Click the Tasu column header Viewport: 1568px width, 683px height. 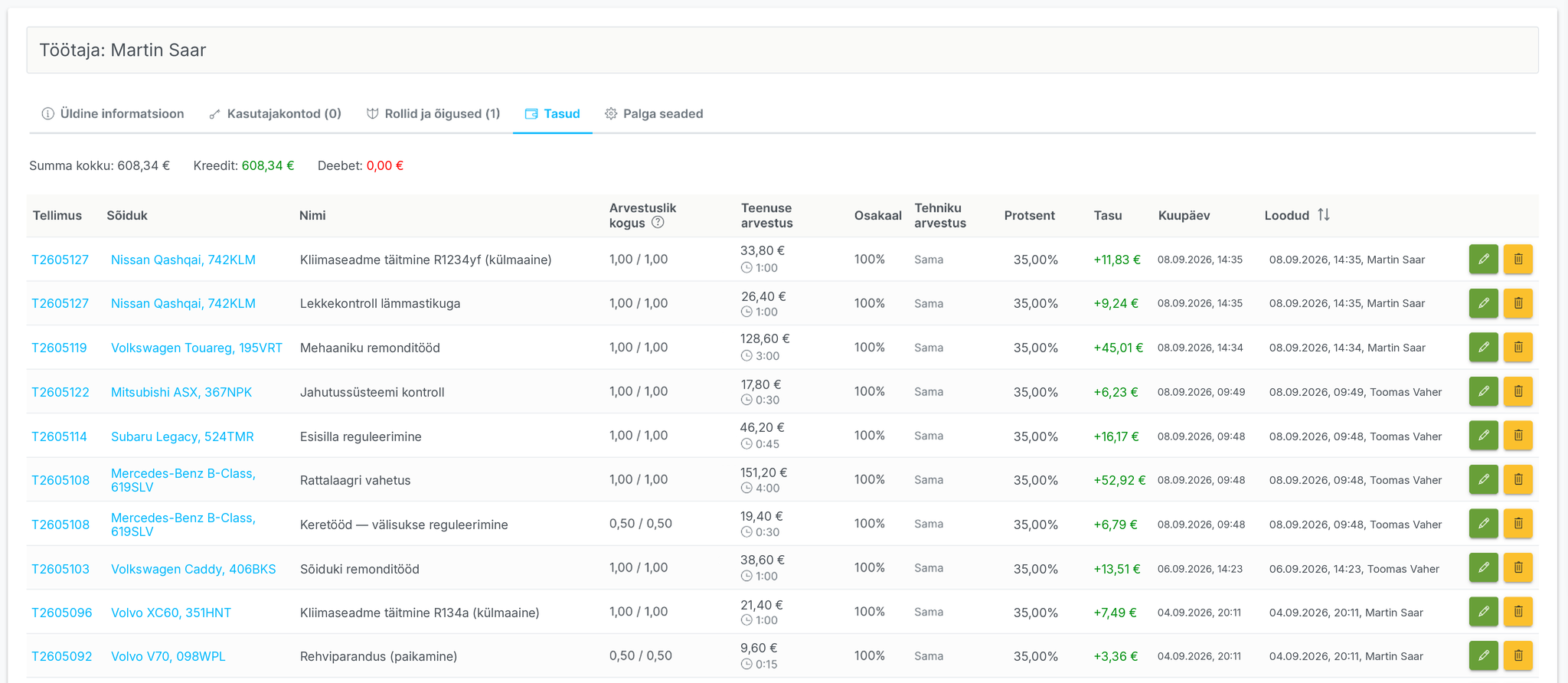click(1108, 215)
